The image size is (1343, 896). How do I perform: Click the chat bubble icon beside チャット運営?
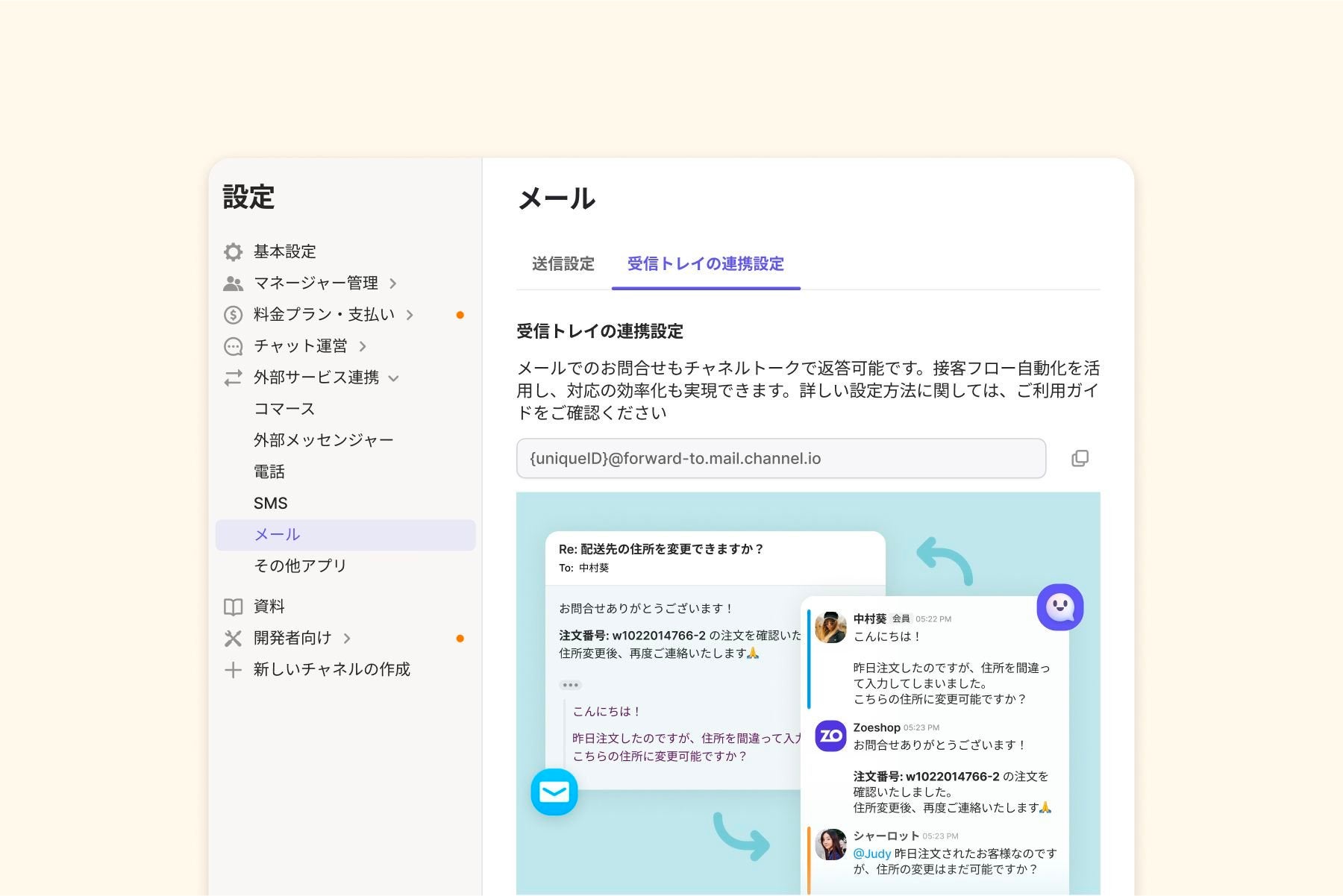click(x=233, y=346)
